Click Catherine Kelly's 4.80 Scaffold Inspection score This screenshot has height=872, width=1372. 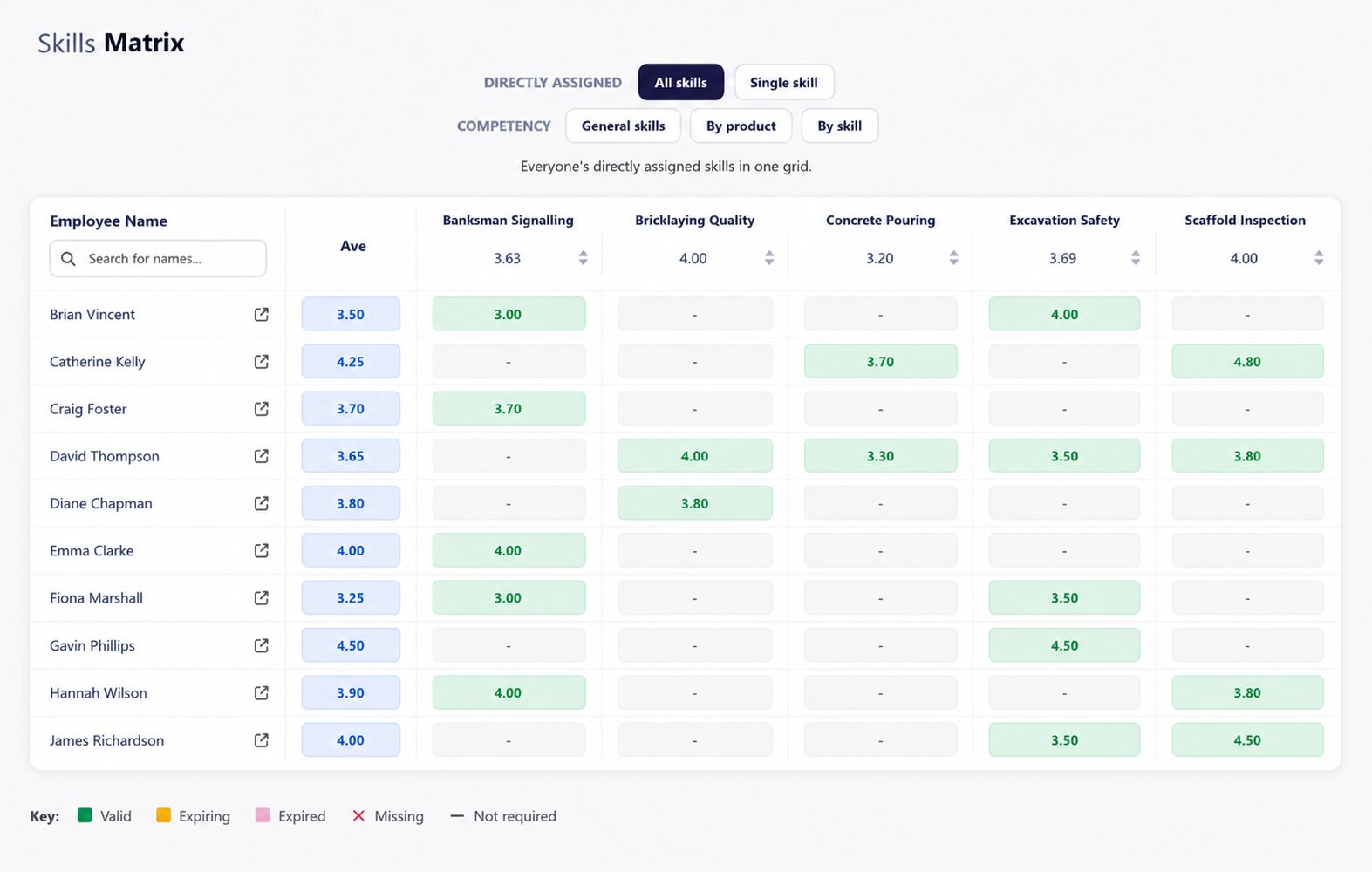point(1247,362)
